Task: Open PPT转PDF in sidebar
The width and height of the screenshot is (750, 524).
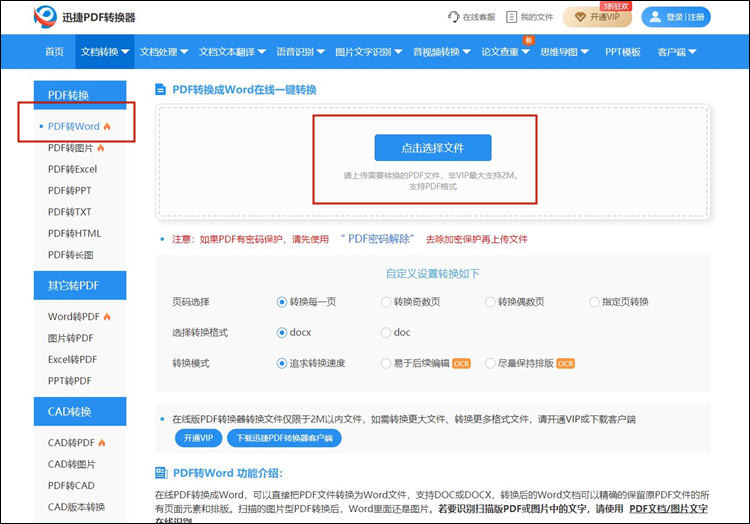Action: [x=69, y=381]
